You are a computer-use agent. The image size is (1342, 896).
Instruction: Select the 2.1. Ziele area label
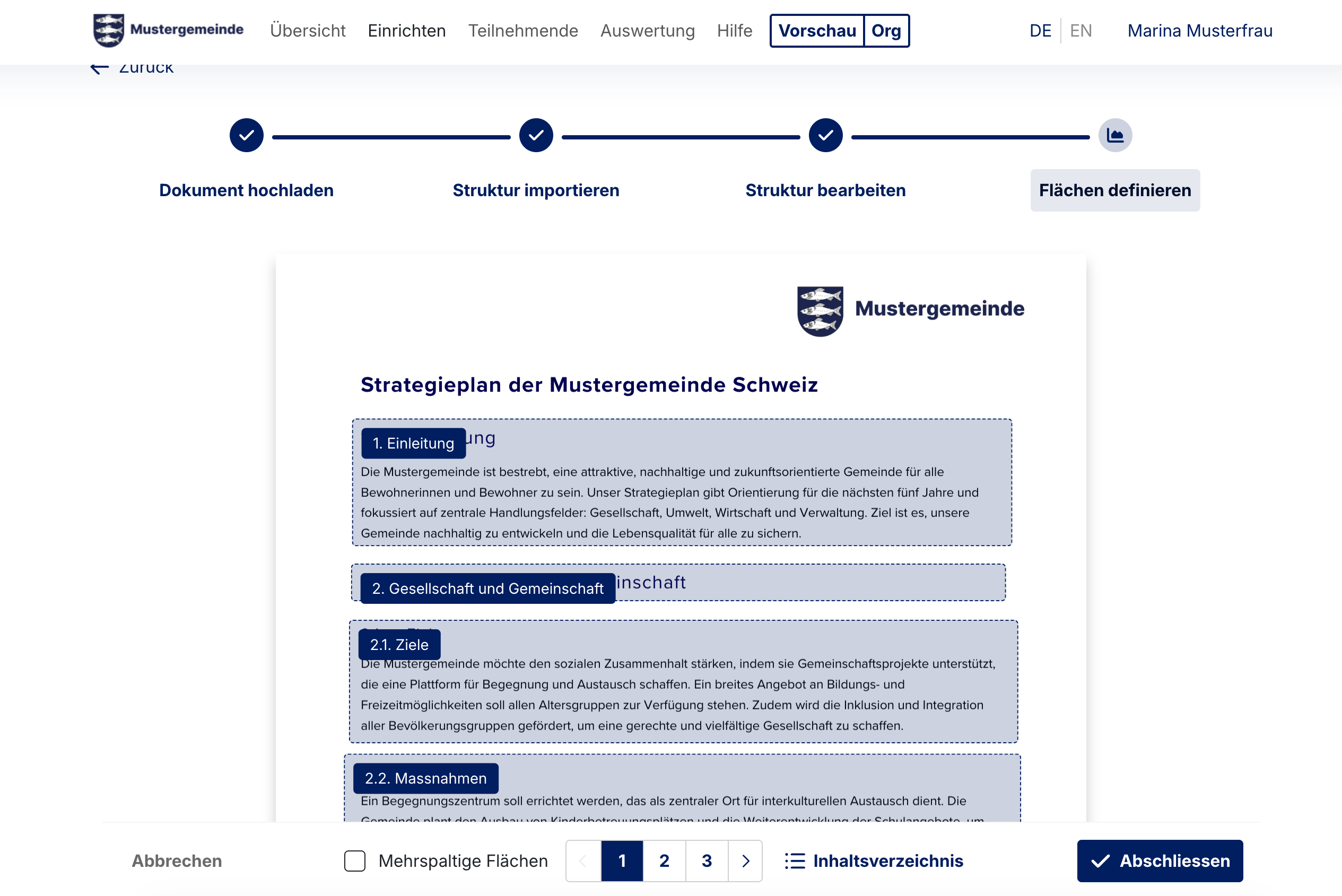click(399, 645)
